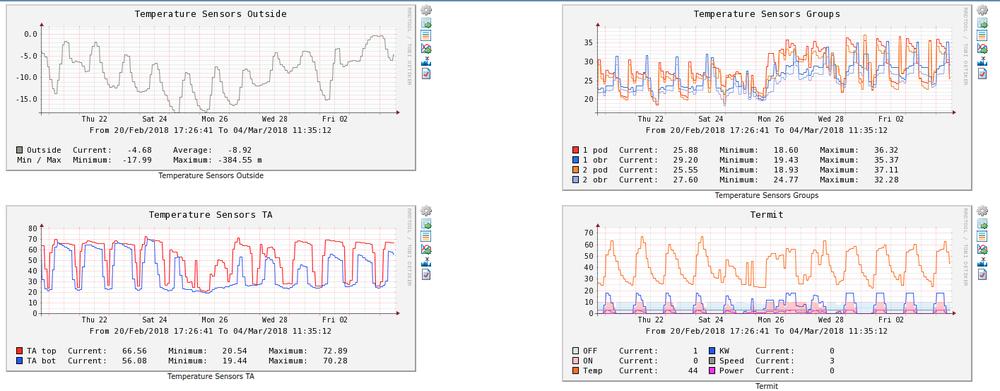Open gear settings icon for Temperature Sensors Groups graph

(983, 10)
